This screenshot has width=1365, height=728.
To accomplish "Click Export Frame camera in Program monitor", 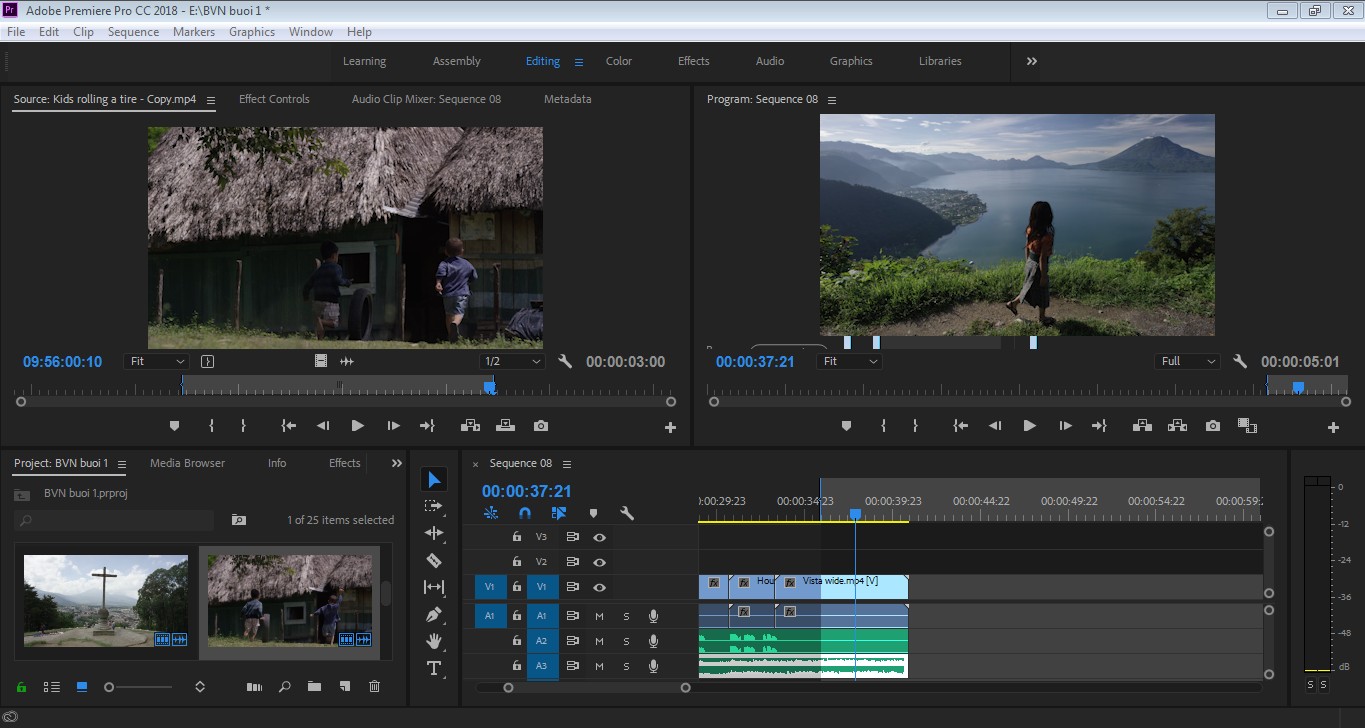I will 1213,426.
